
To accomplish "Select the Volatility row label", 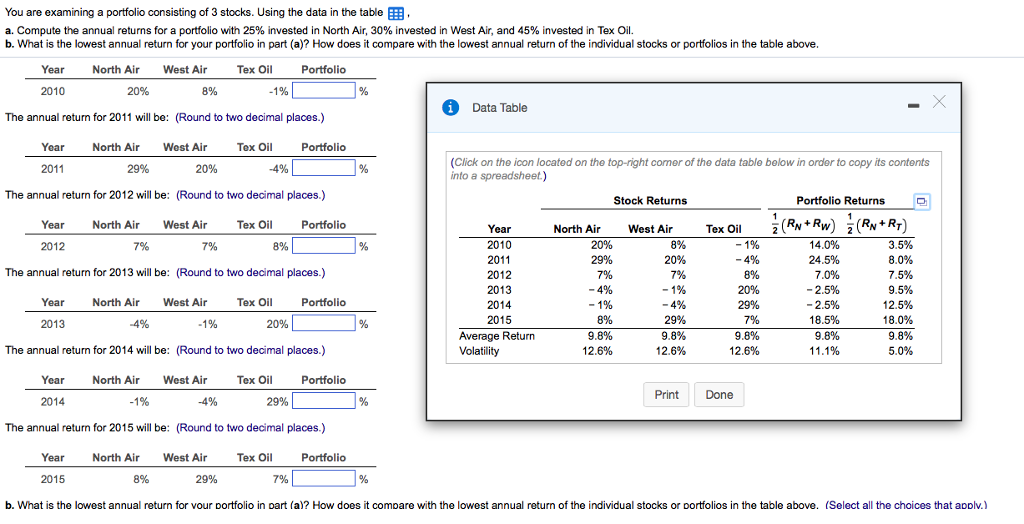I will [x=479, y=351].
